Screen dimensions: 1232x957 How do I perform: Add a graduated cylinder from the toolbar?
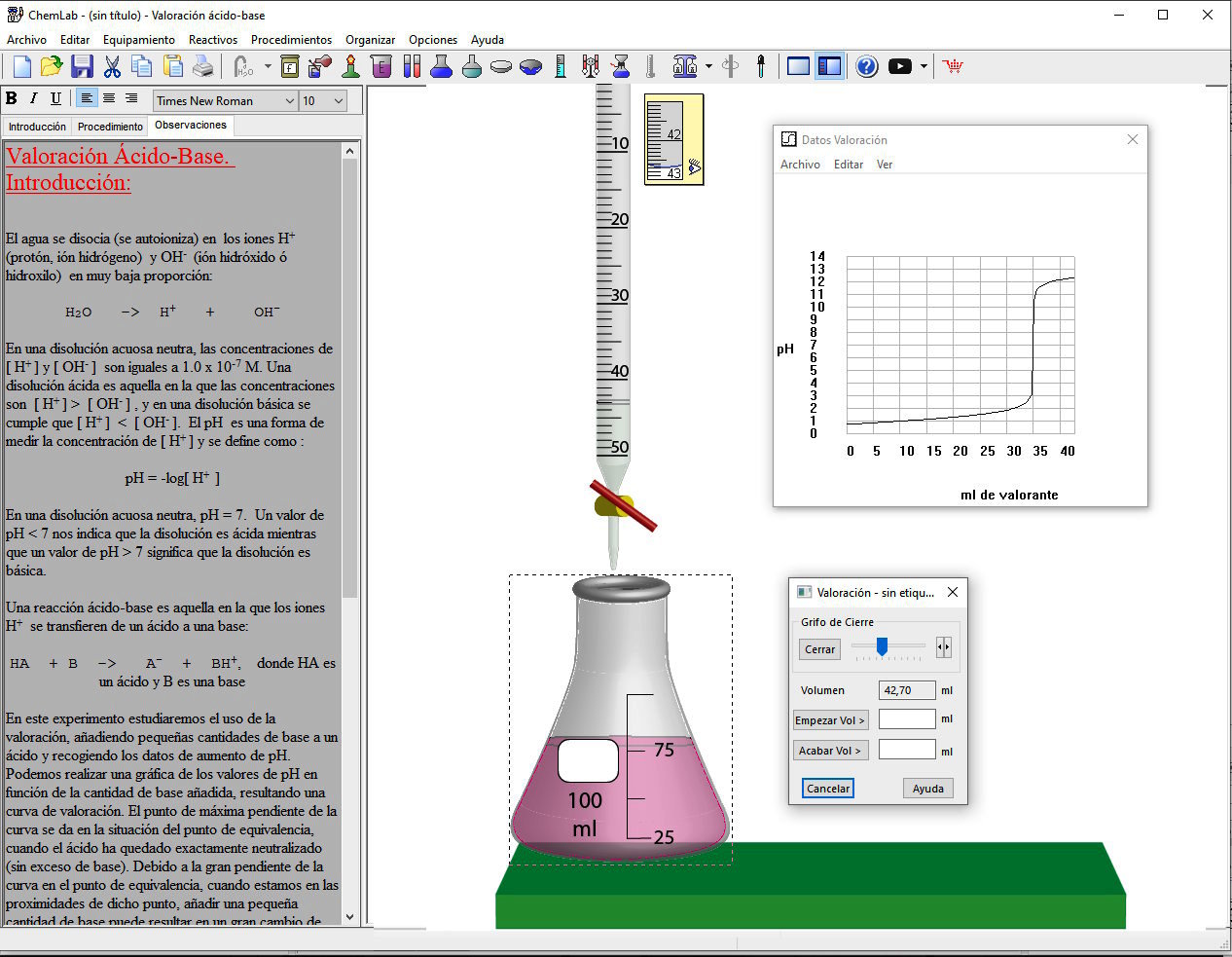[561, 66]
